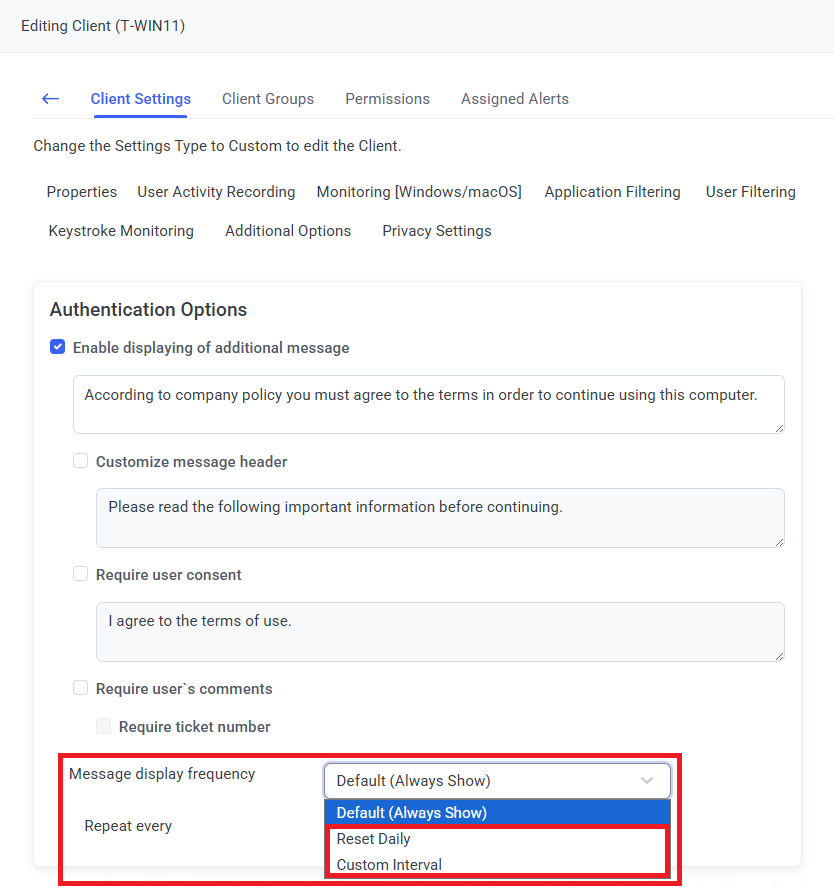Open Application Filtering settings

click(612, 192)
